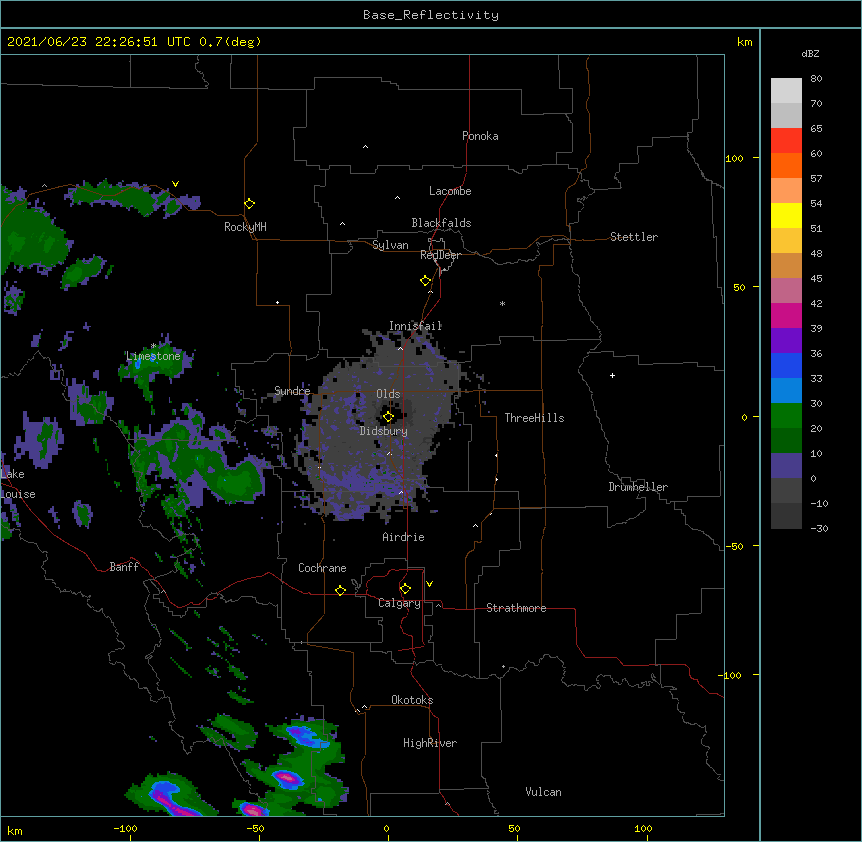Click the Strathmore town label
The height and width of the screenshot is (842, 862).
tap(516, 608)
